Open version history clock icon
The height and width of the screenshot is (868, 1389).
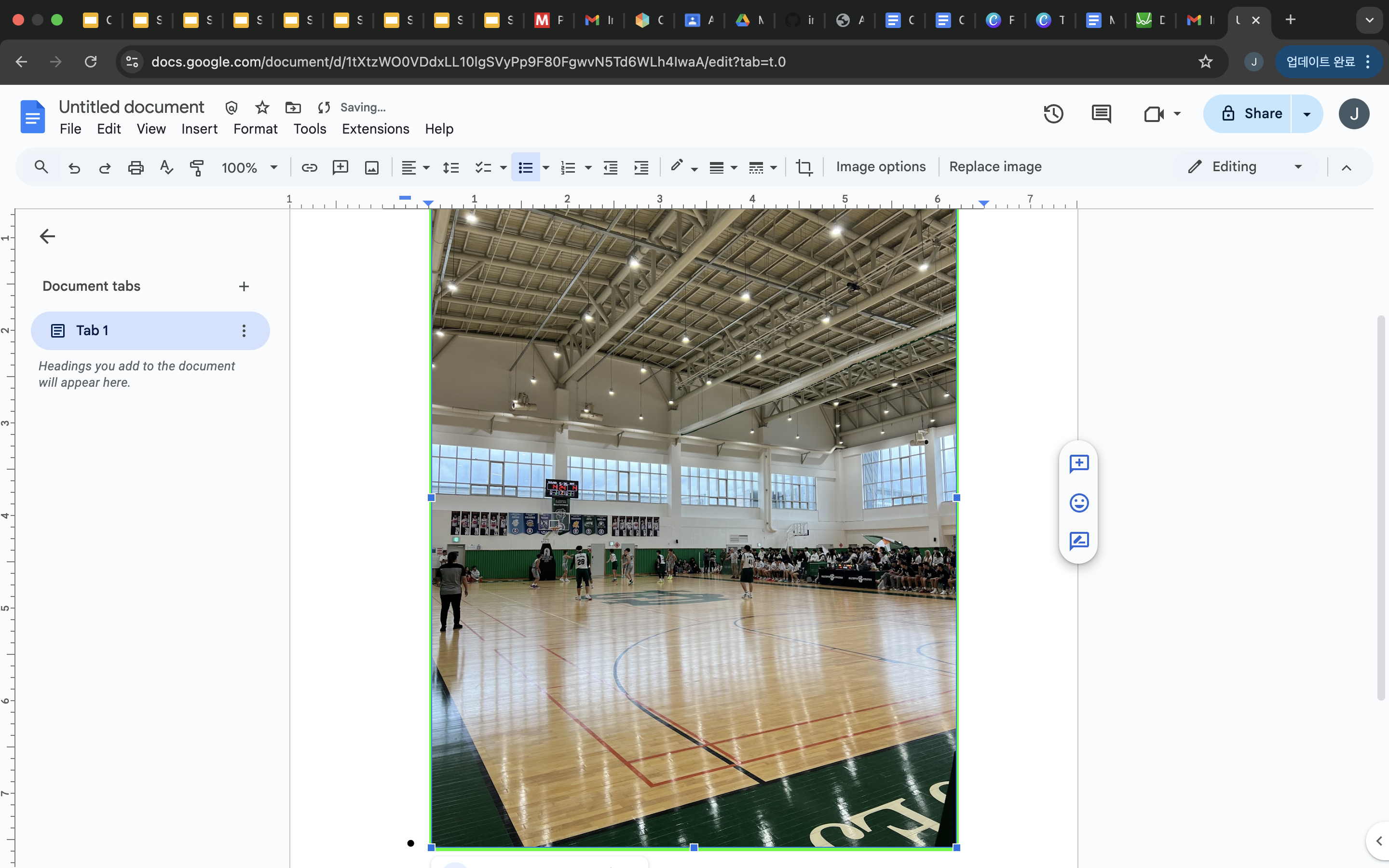[x=1053, y=114]
